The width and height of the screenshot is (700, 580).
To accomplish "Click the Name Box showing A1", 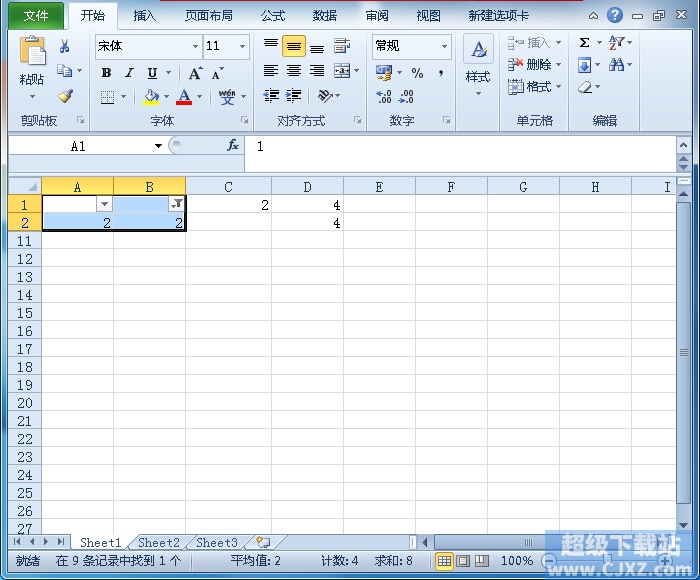I will (78, 146).
